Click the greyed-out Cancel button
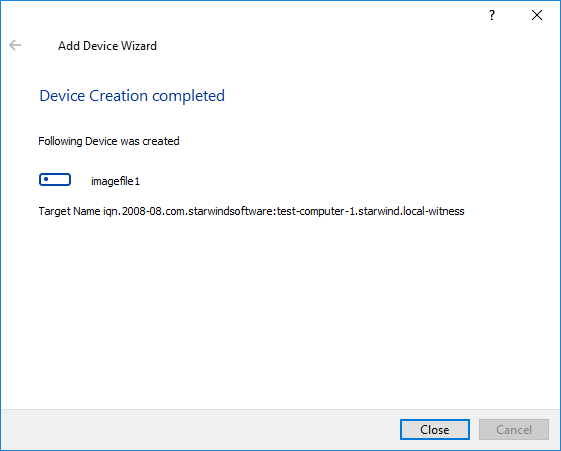This screenshot has height=451, width=561. (514, 429)
